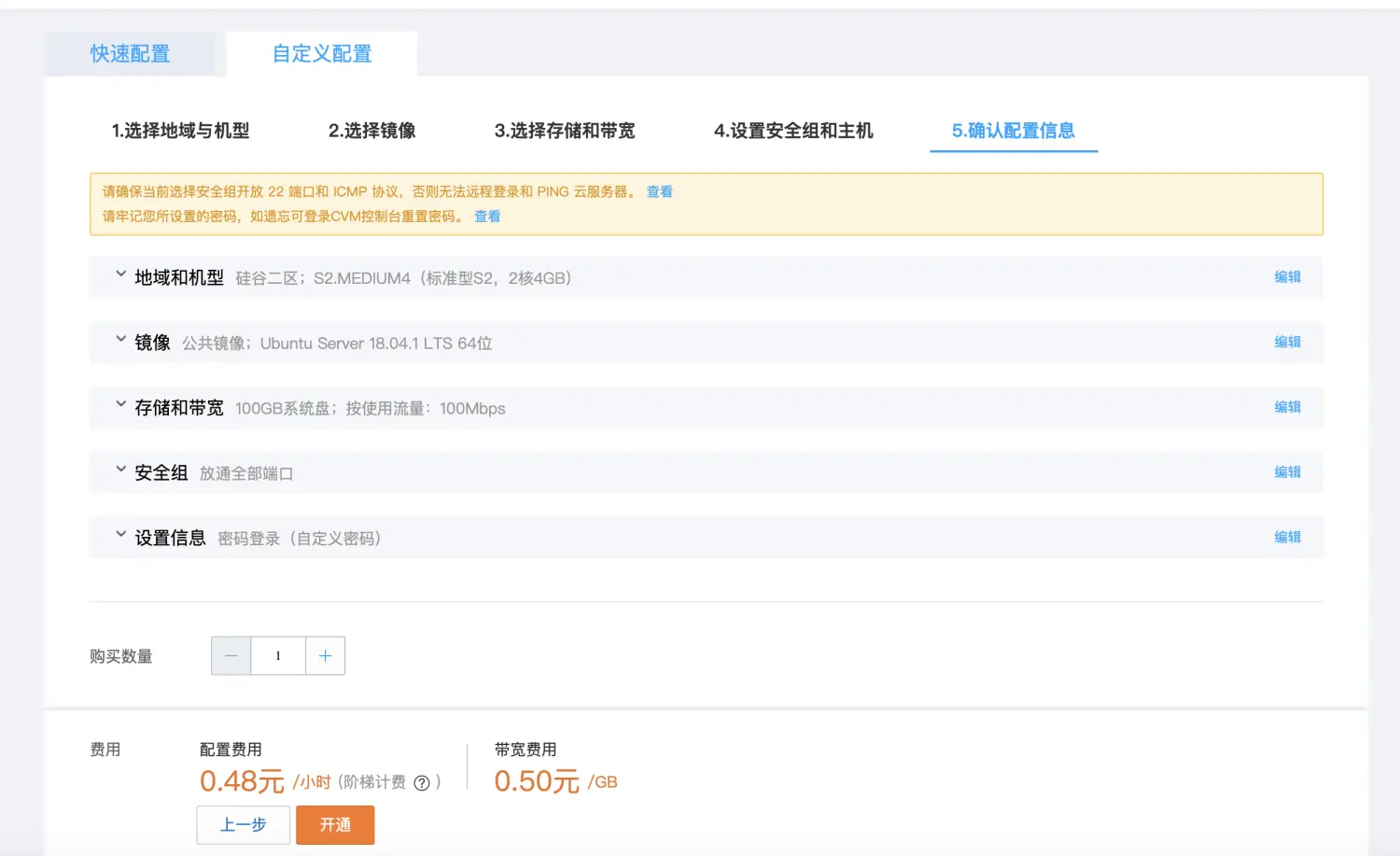
Task: Click 查看 link about resetting password
Action: point(487,216)
